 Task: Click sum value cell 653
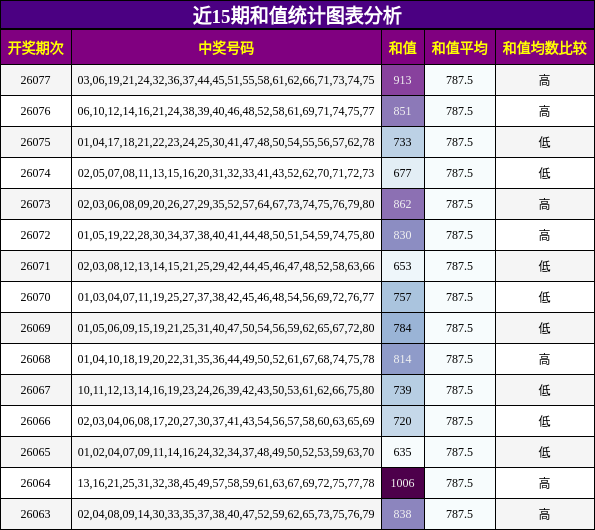403,266
